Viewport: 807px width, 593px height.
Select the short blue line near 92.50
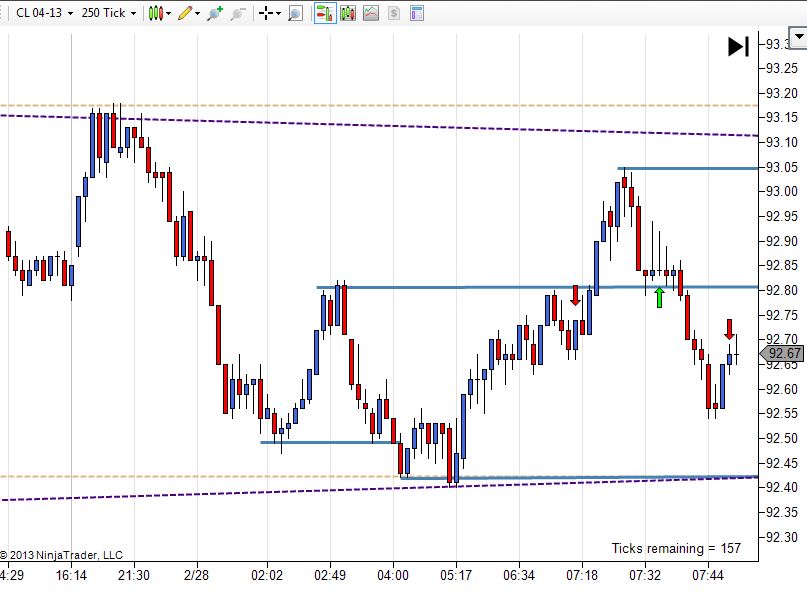328,442
